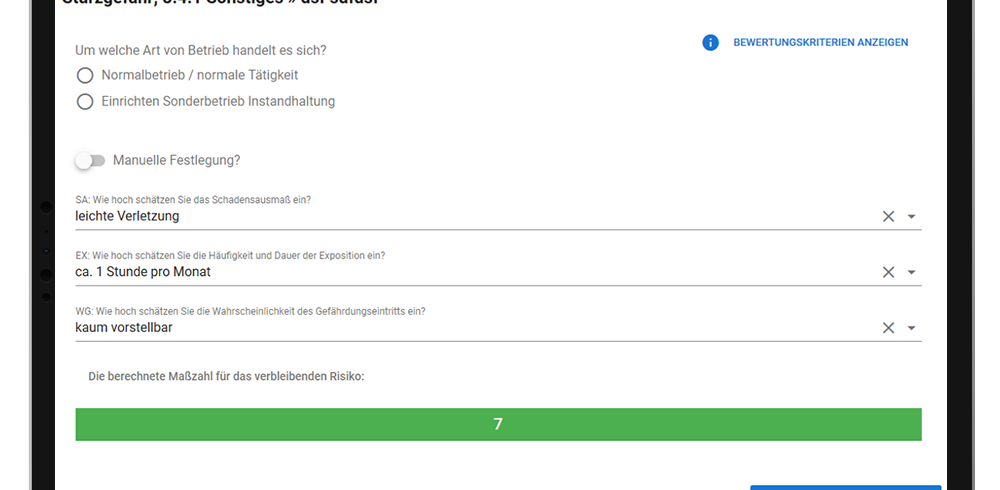Image resolution: width=1000 pixels, height=490 pixels.
Task: Click the 'berechnete Maßzahl' risk label text
Action: (x=226, y=376)
